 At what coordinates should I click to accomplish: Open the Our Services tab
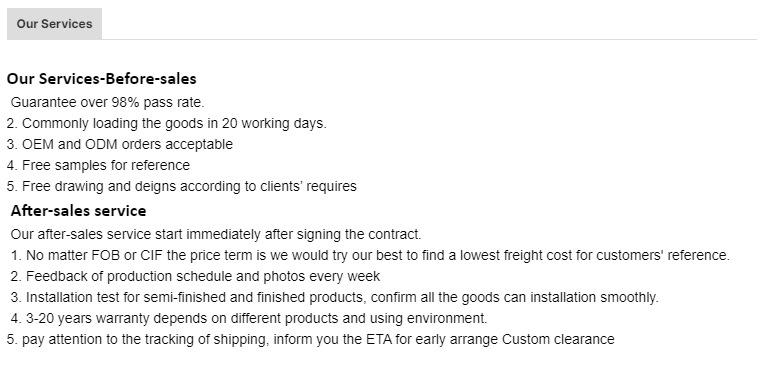point(54,24)
